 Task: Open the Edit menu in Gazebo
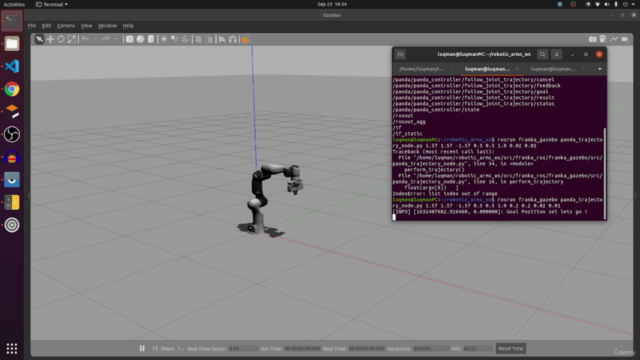point(47,25)
